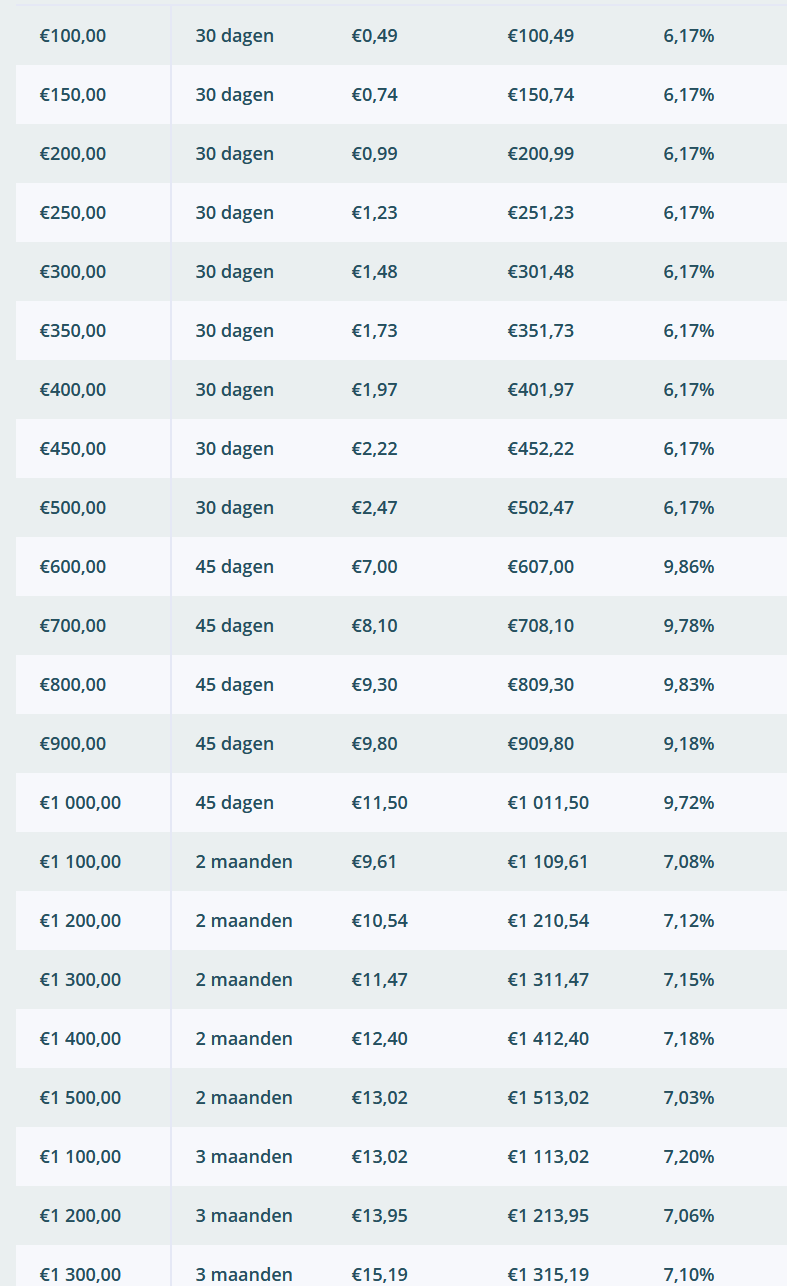787x1286 pixels.
Task: Select the €350,00 loan amount
Action: [73, 331]
